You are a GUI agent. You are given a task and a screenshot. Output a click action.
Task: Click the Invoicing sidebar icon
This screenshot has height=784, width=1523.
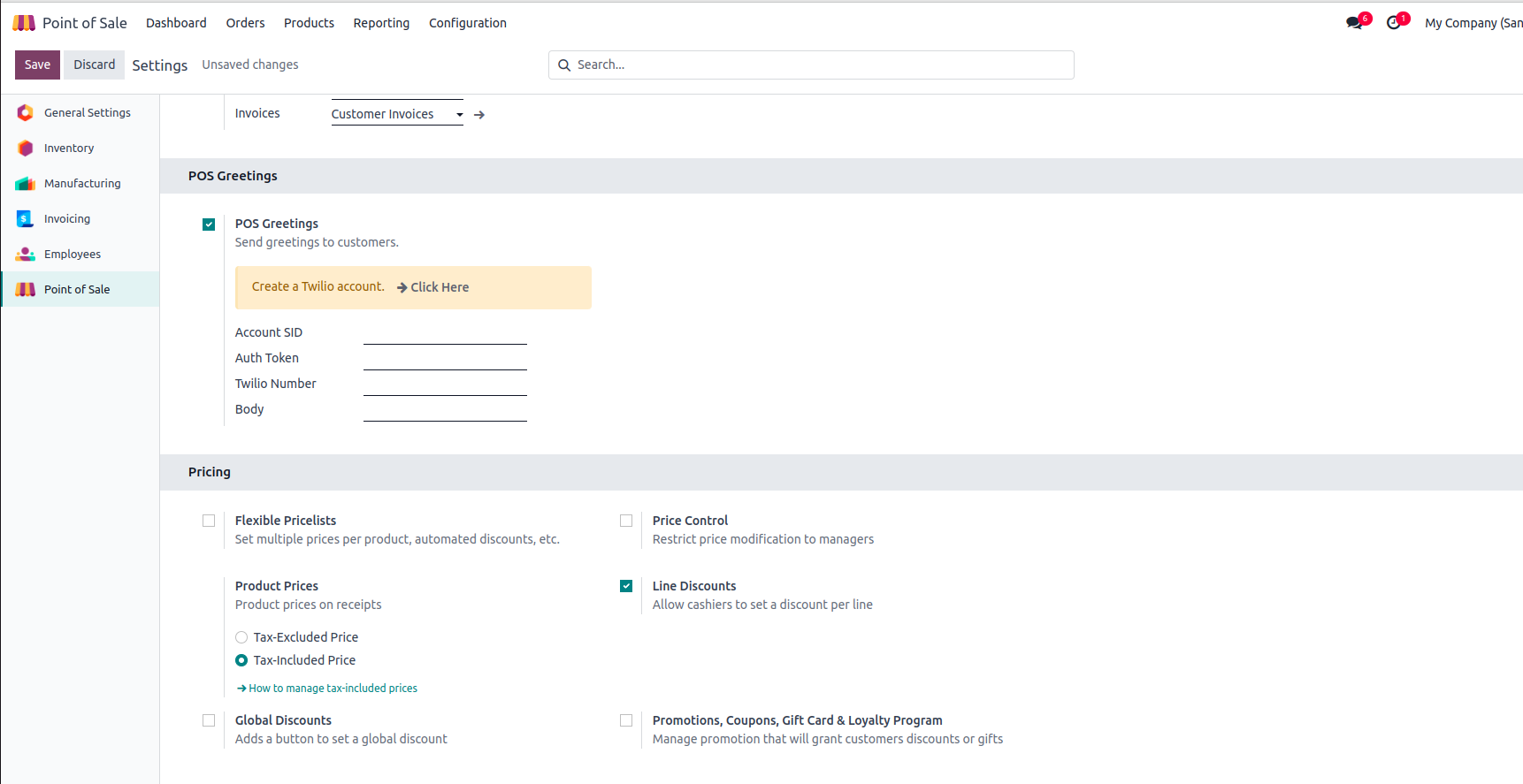click(x=26, y=219)
